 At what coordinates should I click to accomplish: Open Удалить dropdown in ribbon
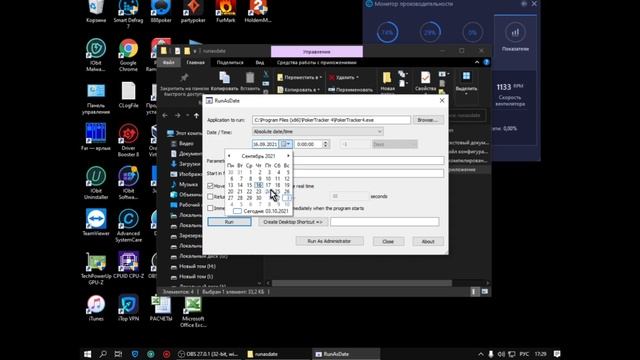[344, 77]
